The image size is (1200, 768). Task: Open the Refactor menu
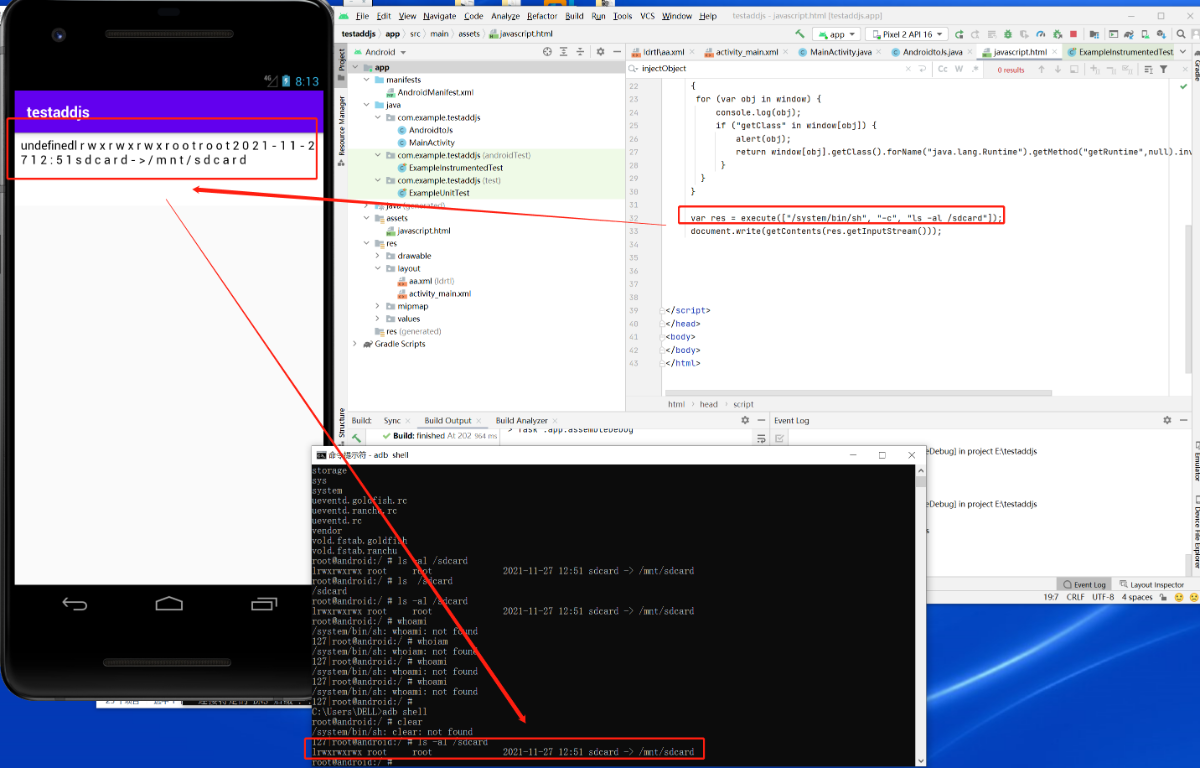click(542, 16)
